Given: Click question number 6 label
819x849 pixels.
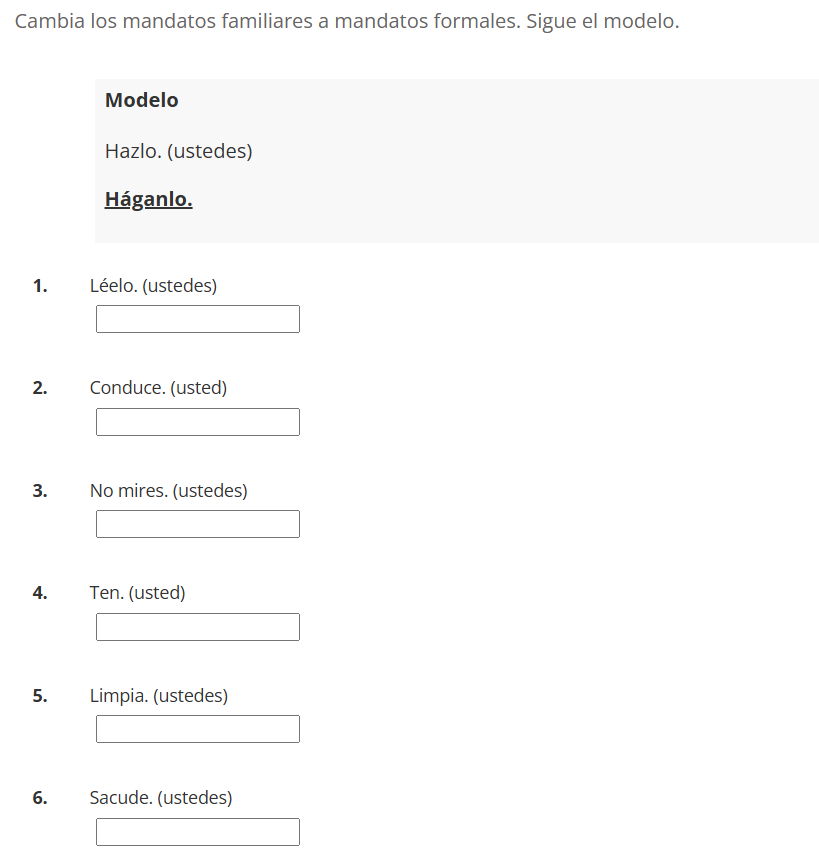Looking at the screenshot, I should 40,798.
